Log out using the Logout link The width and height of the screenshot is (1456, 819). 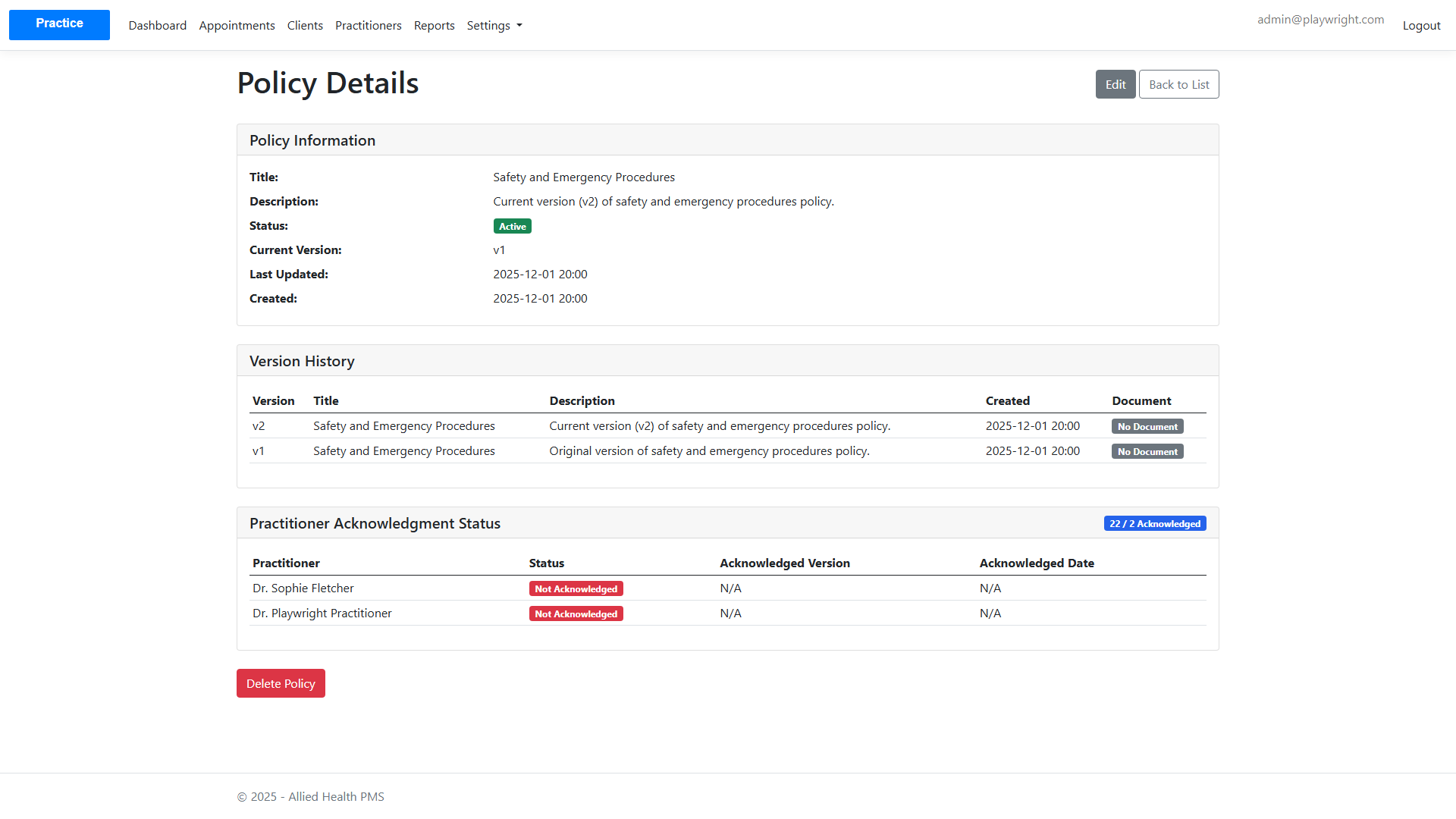coord(1421,26)
